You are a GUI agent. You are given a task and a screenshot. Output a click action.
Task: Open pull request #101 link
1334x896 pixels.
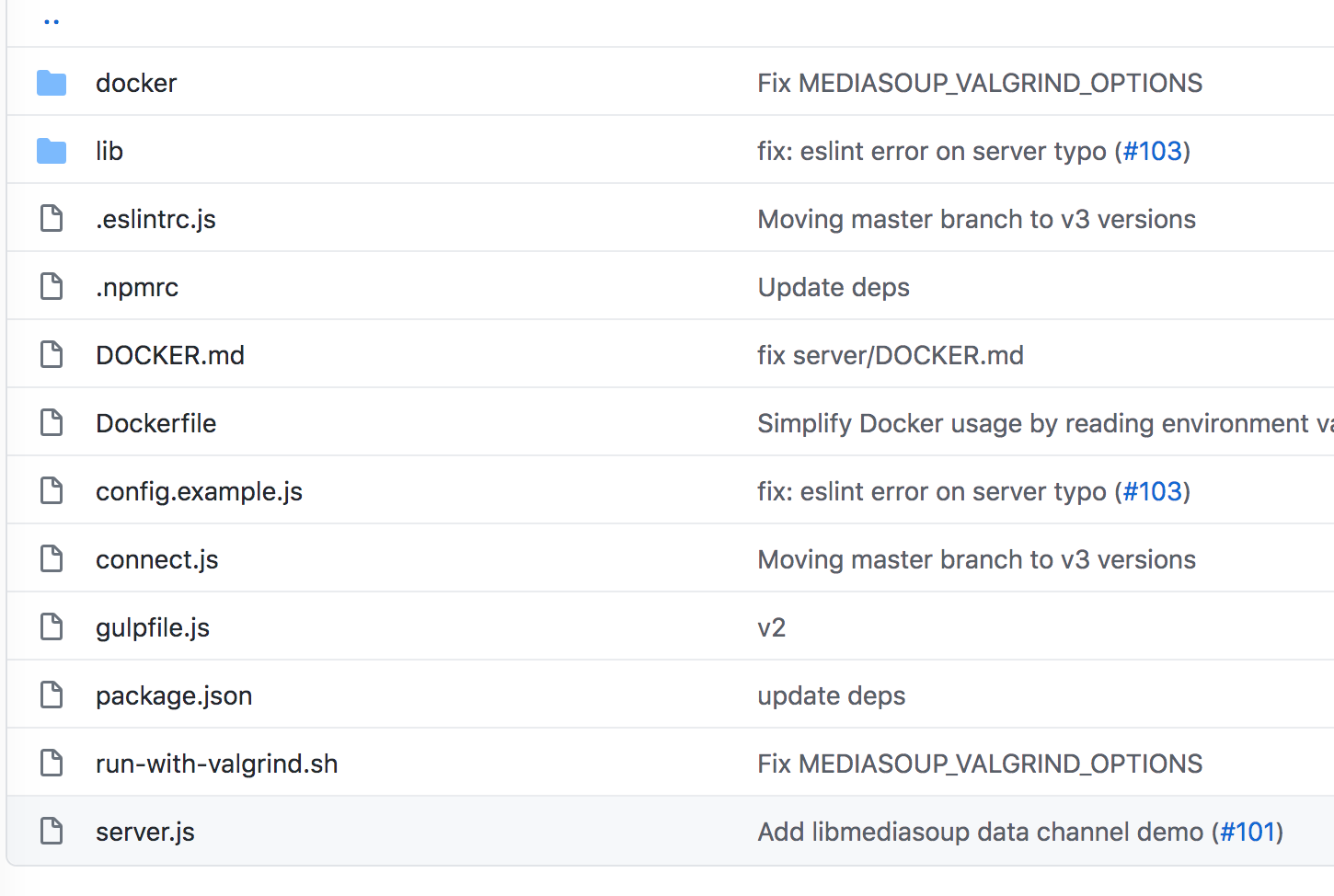point(1247,832)
